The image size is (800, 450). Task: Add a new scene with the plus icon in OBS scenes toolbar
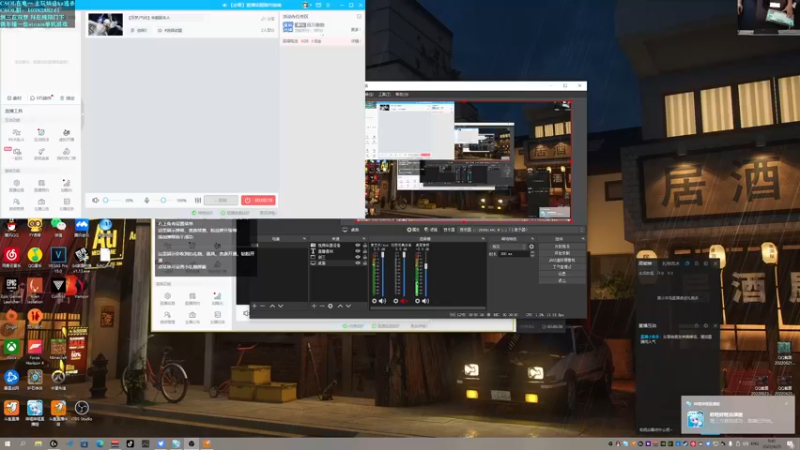coord(254,306)
